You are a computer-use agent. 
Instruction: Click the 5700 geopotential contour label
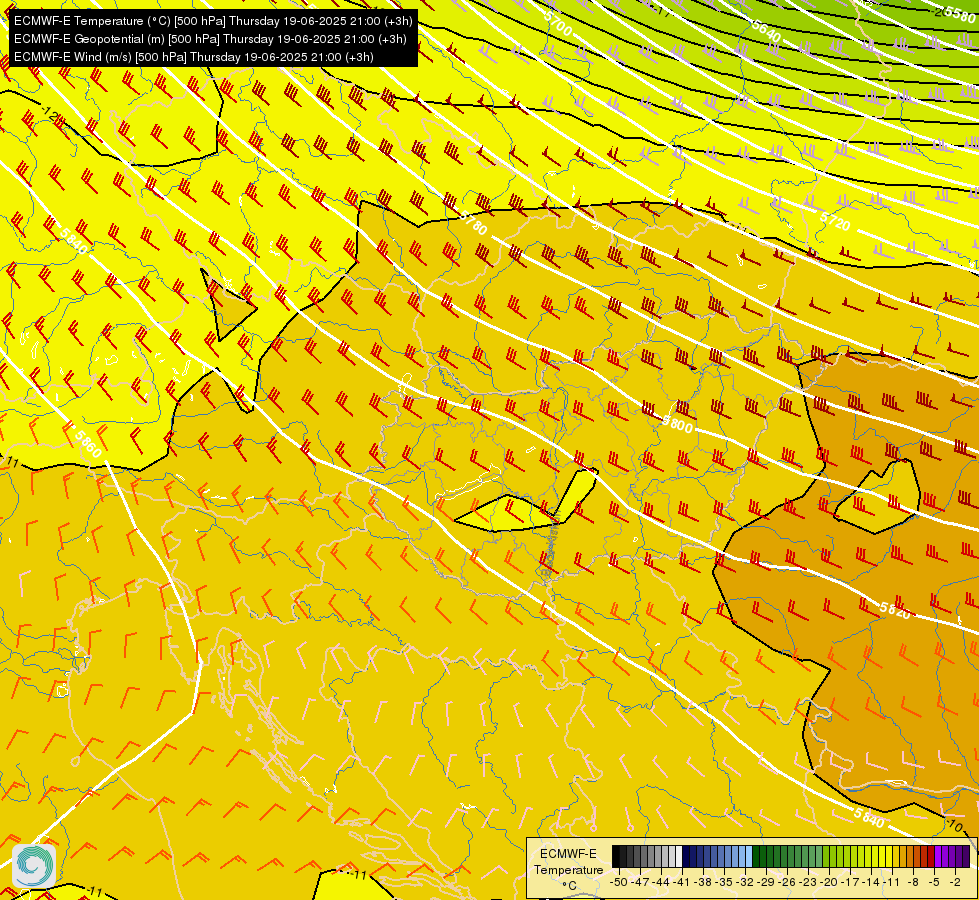(558, 24)
